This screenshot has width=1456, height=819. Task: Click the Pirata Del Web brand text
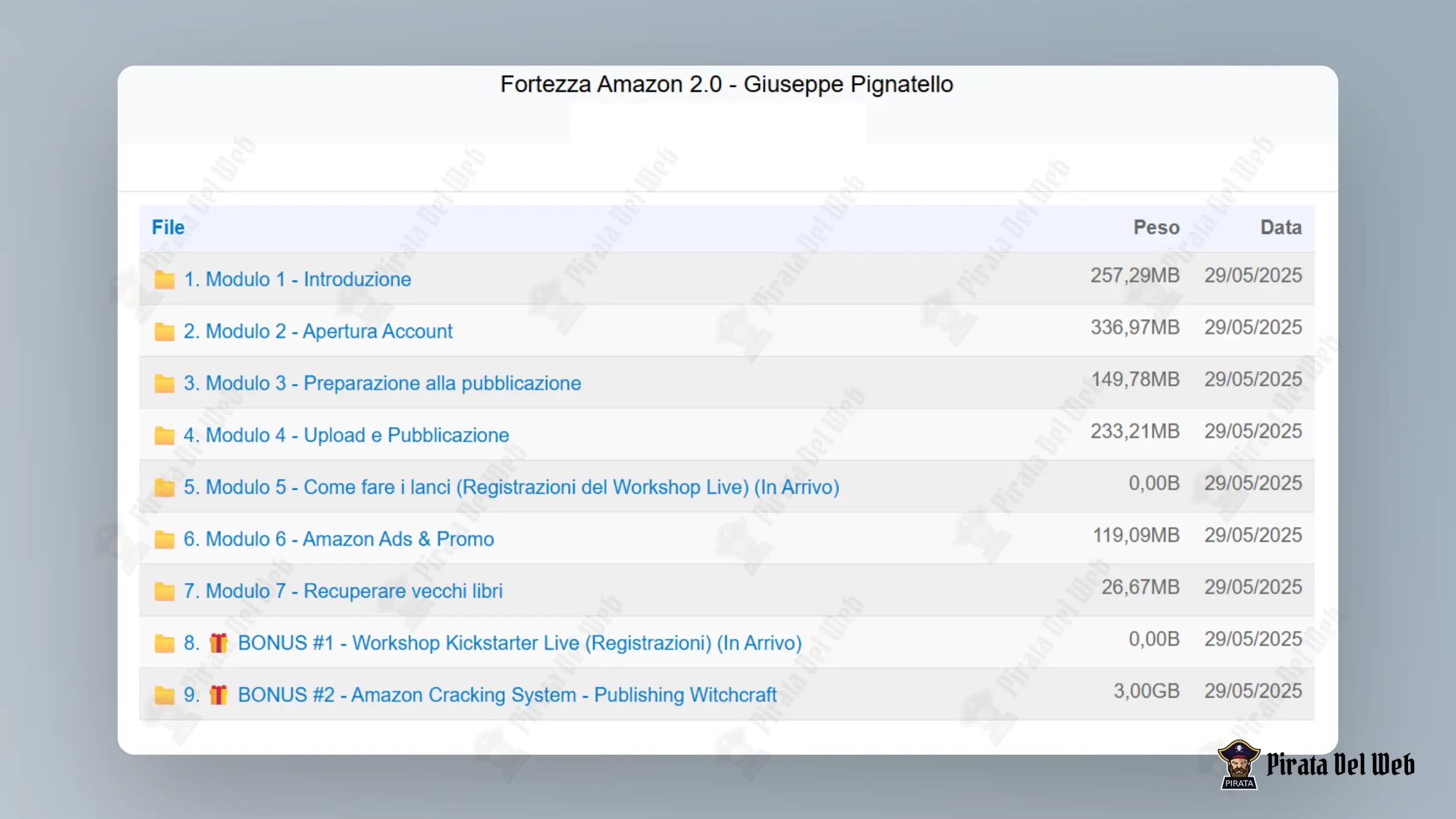(1340, 764)
